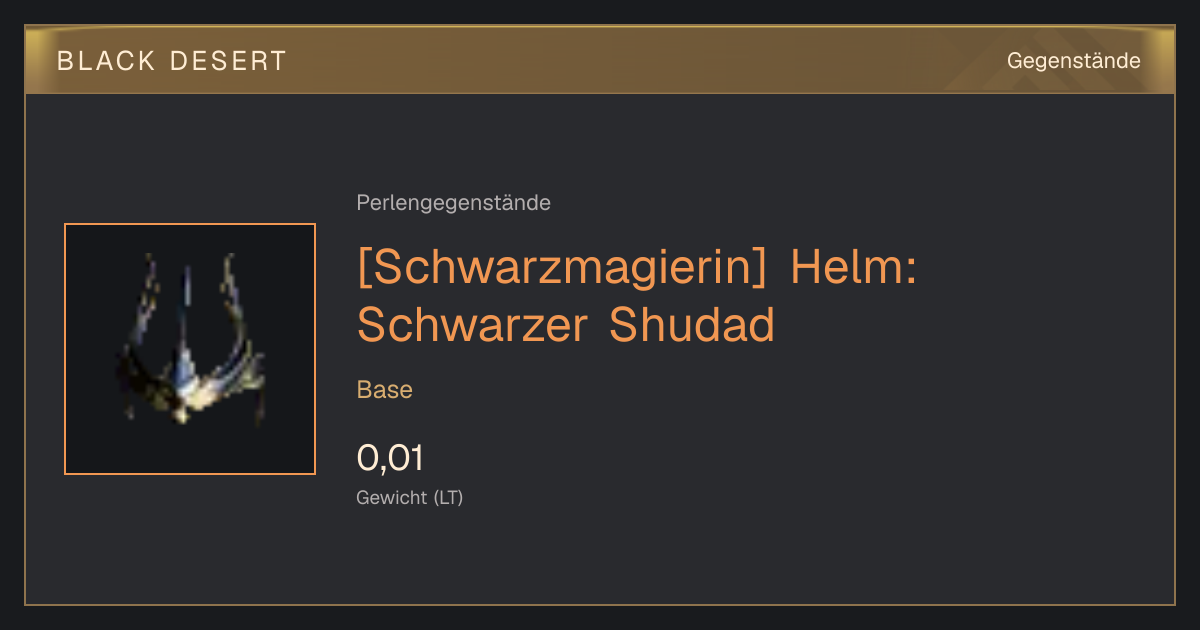Click the '[Schwarzmagierin]' class tag text
The width and height of the screenshot is (1200, 630).
click(565, 268)
